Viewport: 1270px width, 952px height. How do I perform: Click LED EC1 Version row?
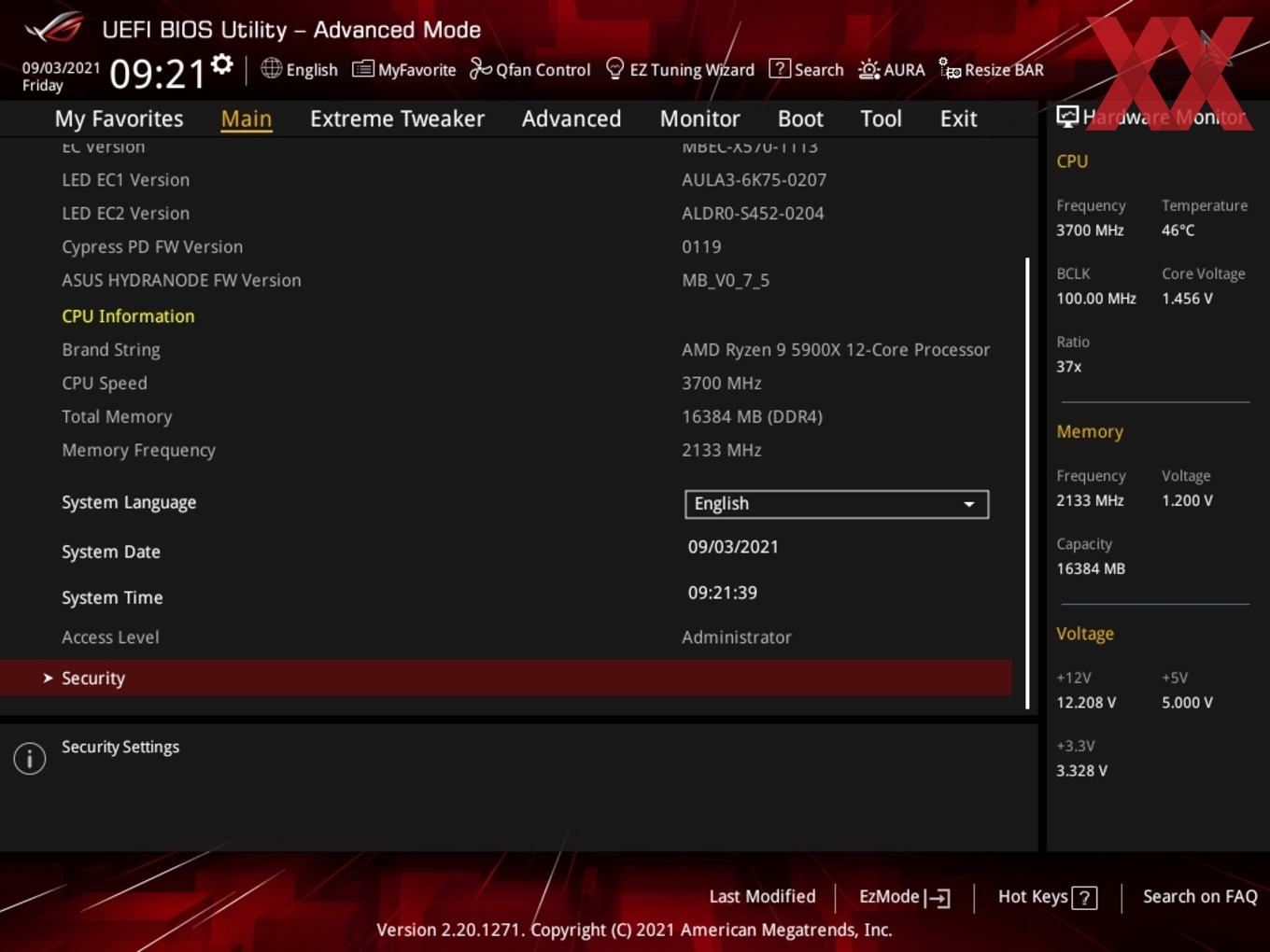(125, 180)
